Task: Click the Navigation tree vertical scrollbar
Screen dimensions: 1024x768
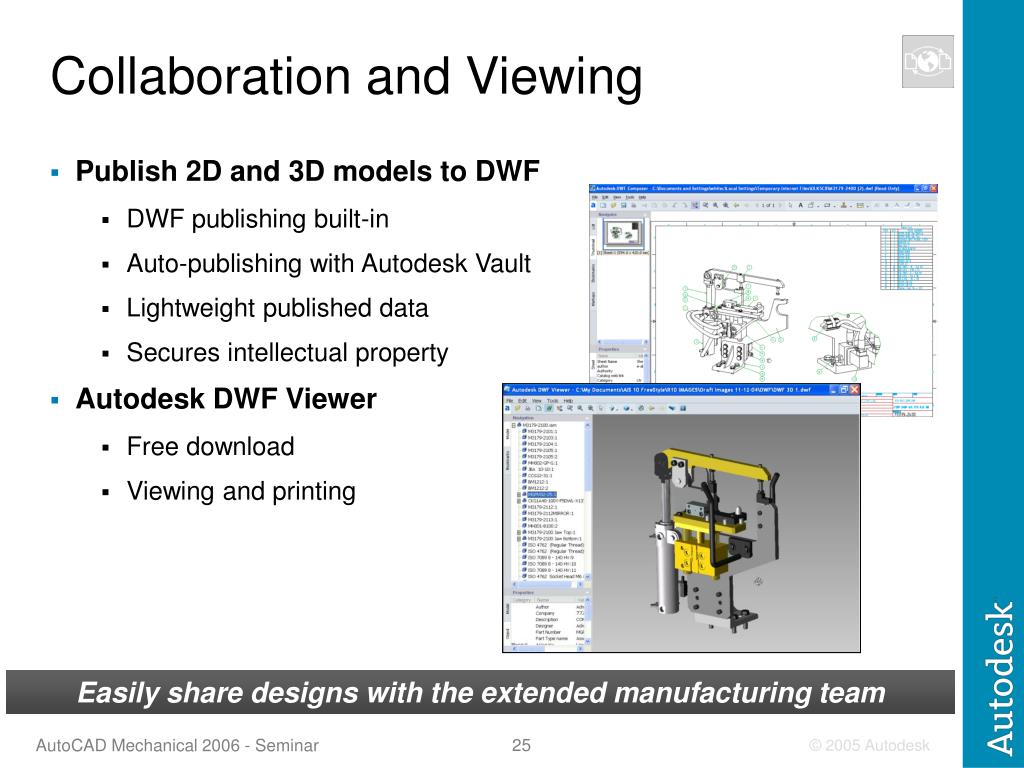Action: pos(587,501)
